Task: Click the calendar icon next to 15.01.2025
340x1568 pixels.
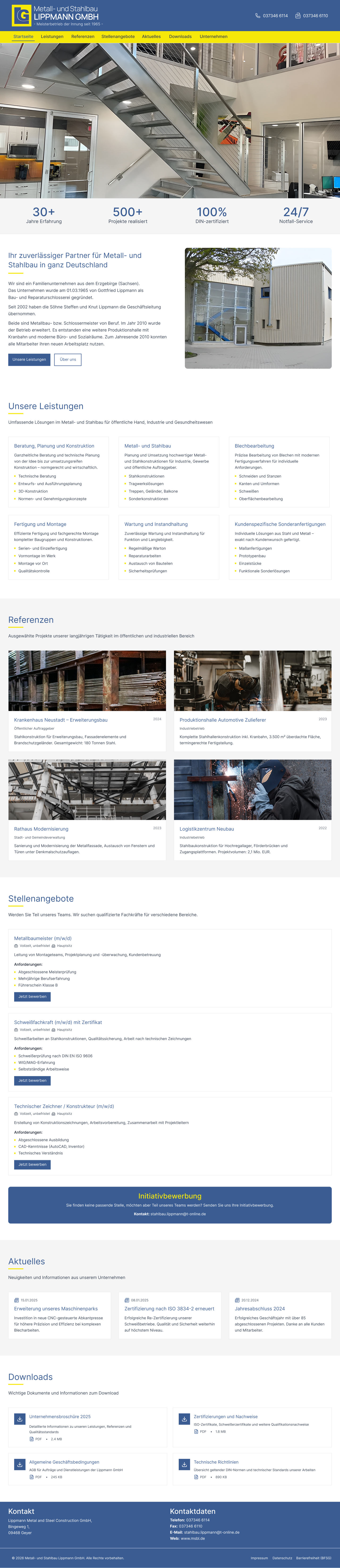Action: point(17,1300)
